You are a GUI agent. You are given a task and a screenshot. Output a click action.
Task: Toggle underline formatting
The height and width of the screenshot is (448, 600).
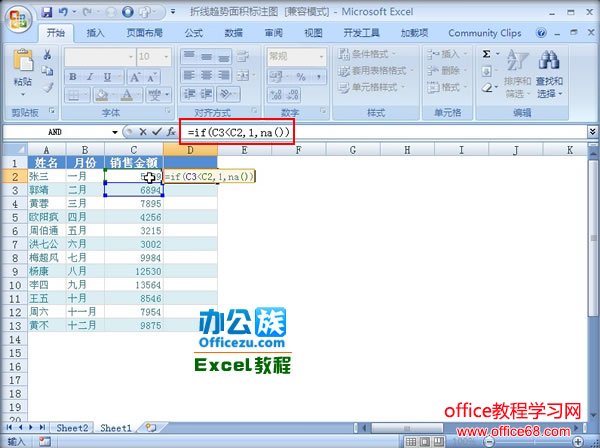(108, 77)
